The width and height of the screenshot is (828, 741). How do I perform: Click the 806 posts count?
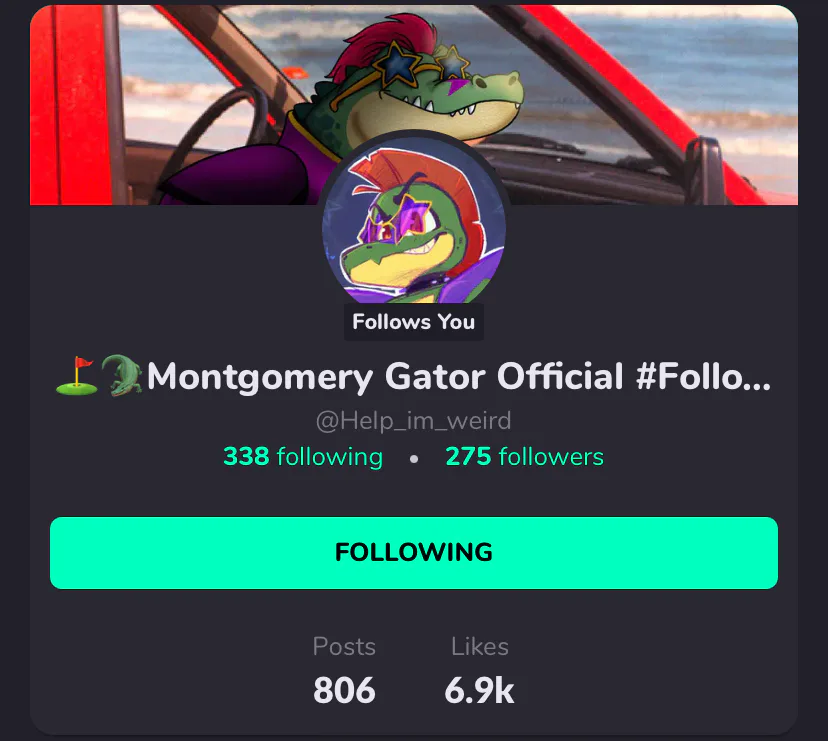click(x=344, y=690)
